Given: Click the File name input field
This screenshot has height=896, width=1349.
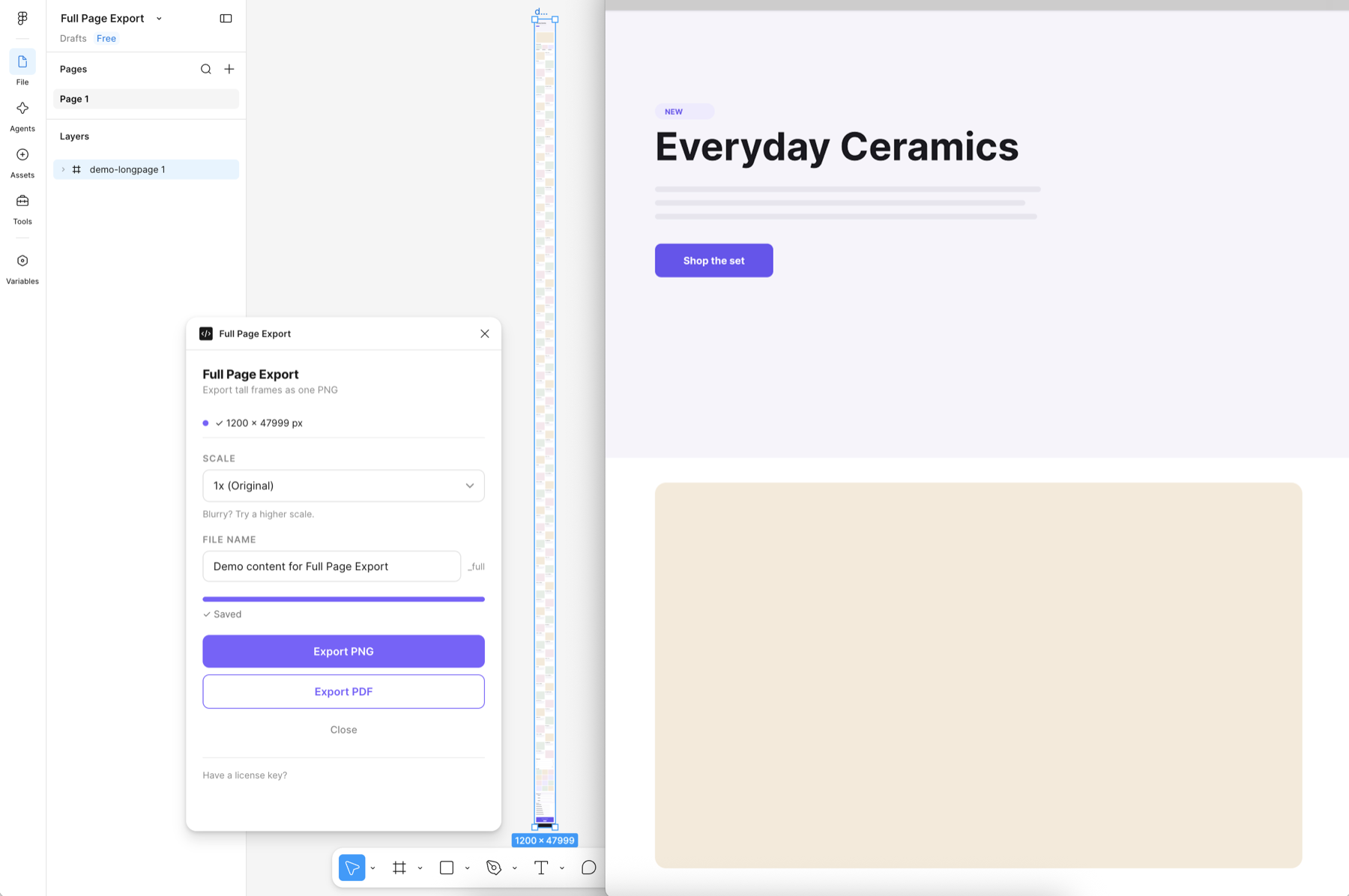Looking at the screenshot, I should click(x=331, y=566).
